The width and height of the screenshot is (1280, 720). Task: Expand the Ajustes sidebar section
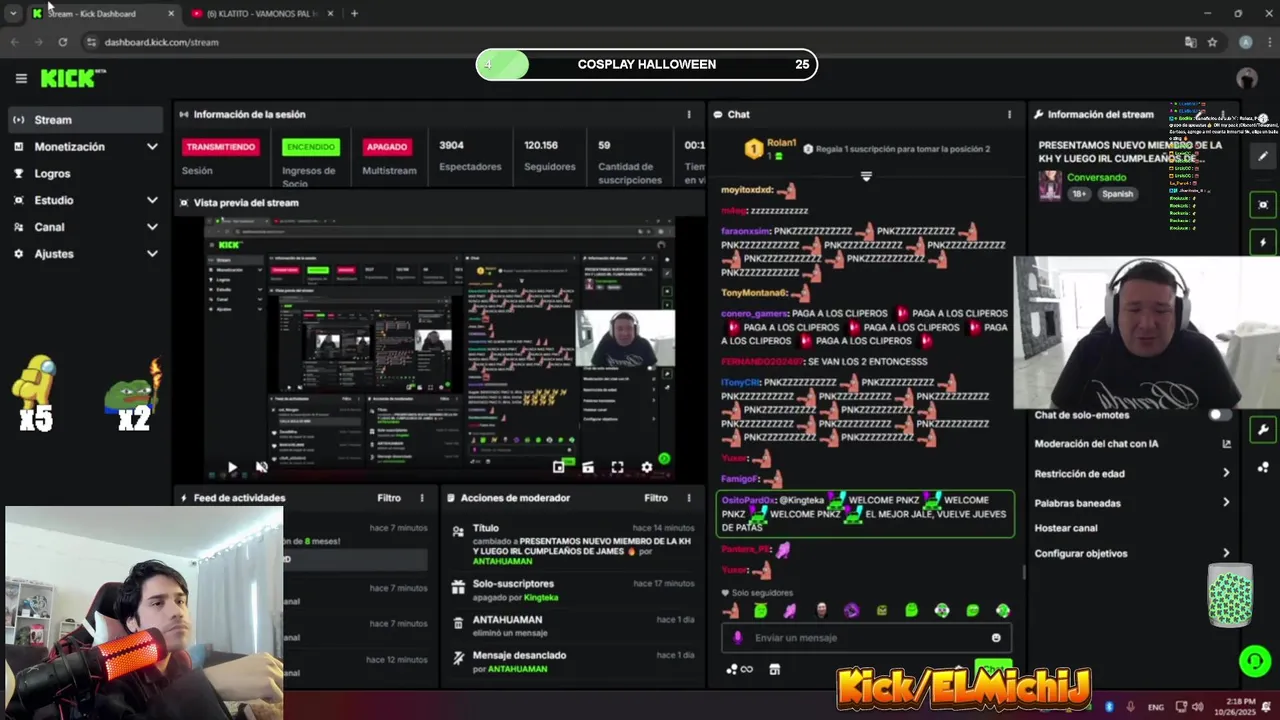tap(152, 254)
